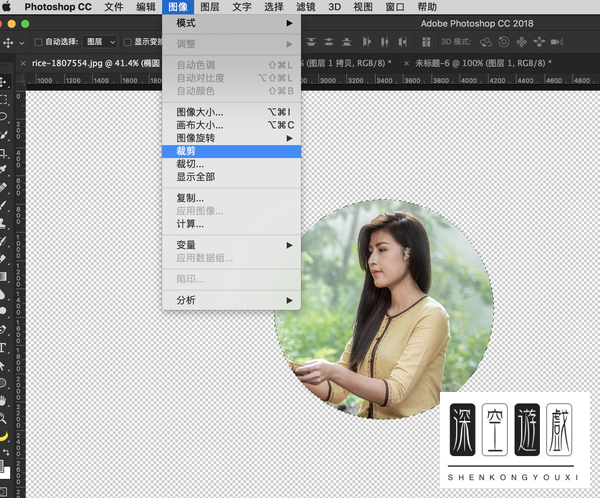
Task: Toggle the 自动选择 checkbox
Action: point(39,42)
